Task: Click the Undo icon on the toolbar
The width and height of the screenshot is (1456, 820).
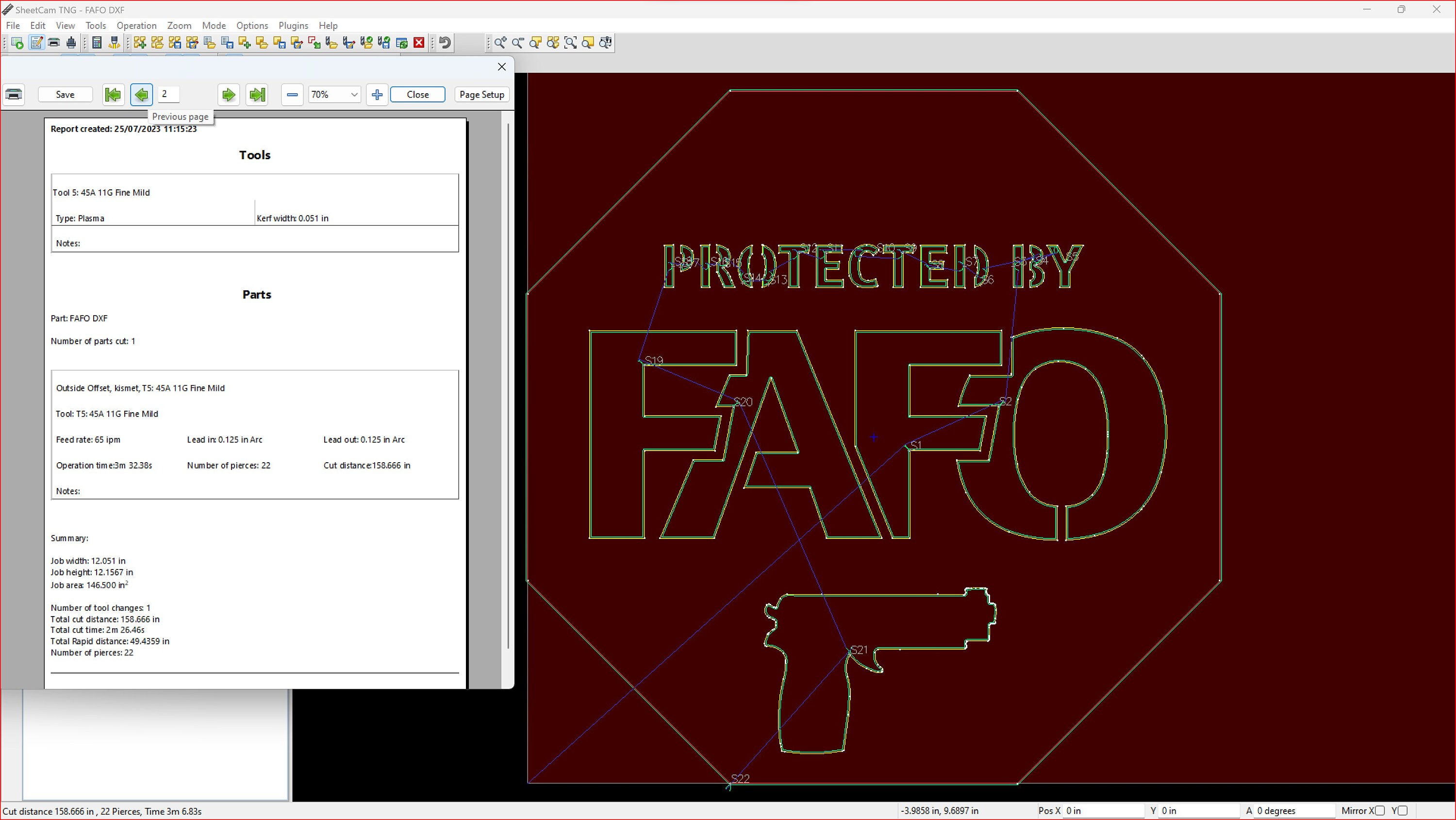Action: [x=444, y=42]
